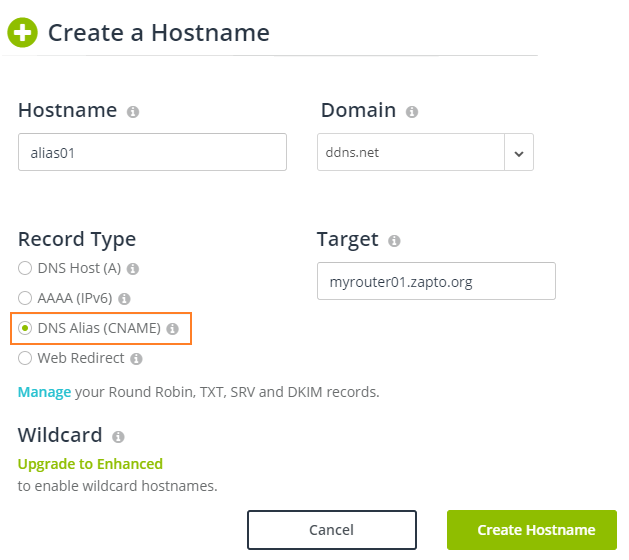The width and height of the screenshot is (629, 560).
Task: Click the ddns.net domain combo box
Action: pos(411,153)
